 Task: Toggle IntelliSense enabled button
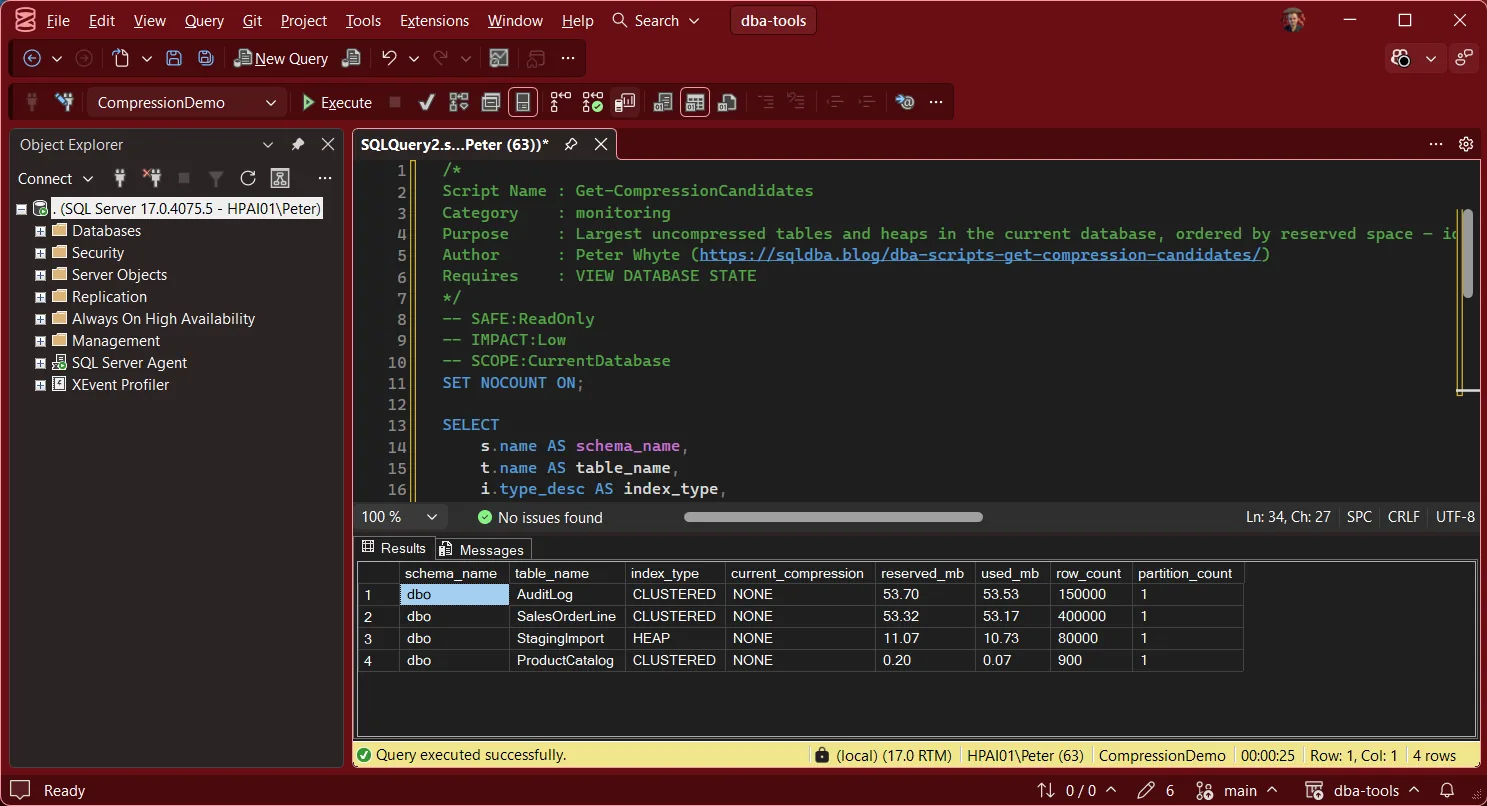click(x=523, y=102)
